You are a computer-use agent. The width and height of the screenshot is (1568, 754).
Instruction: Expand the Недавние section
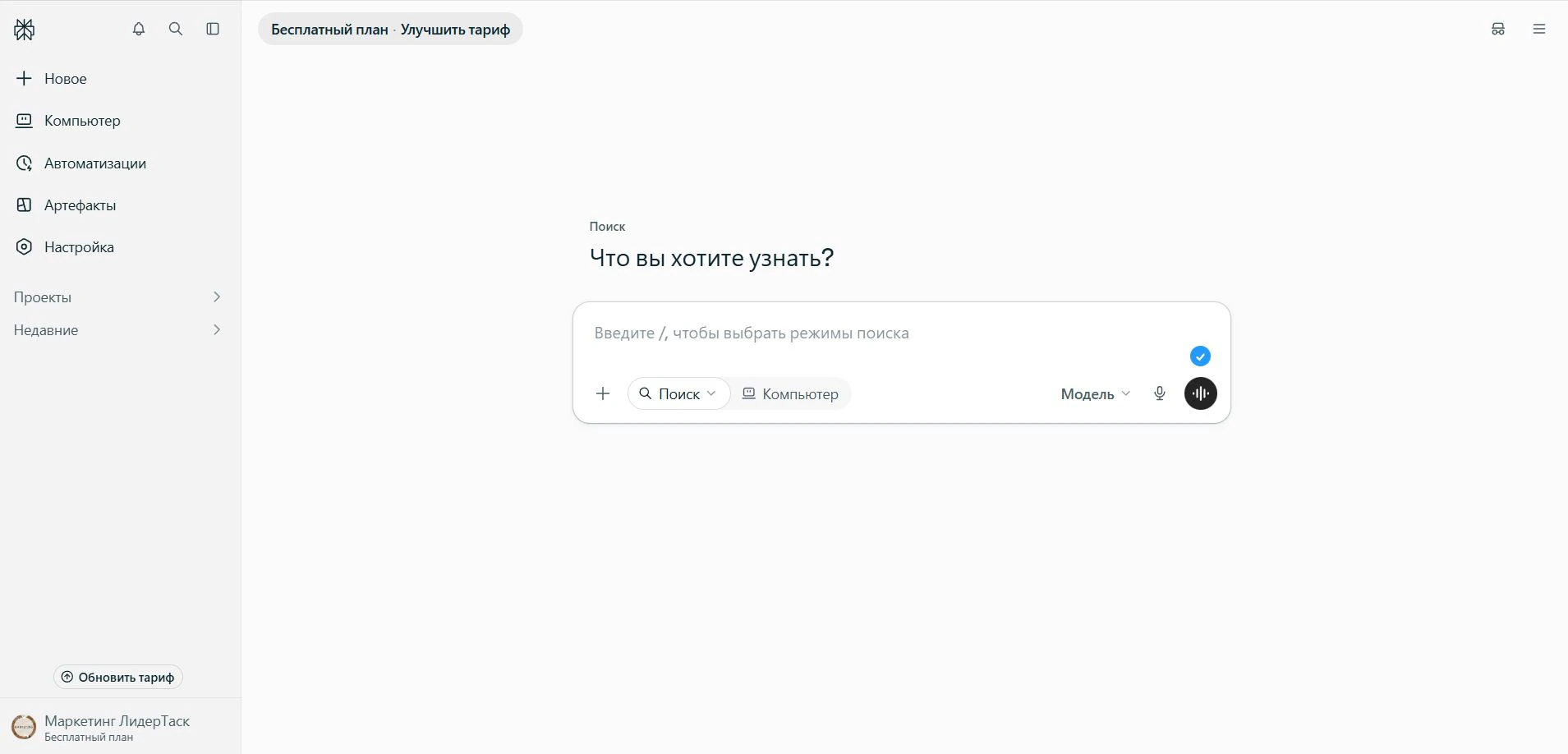coord(117,330)
